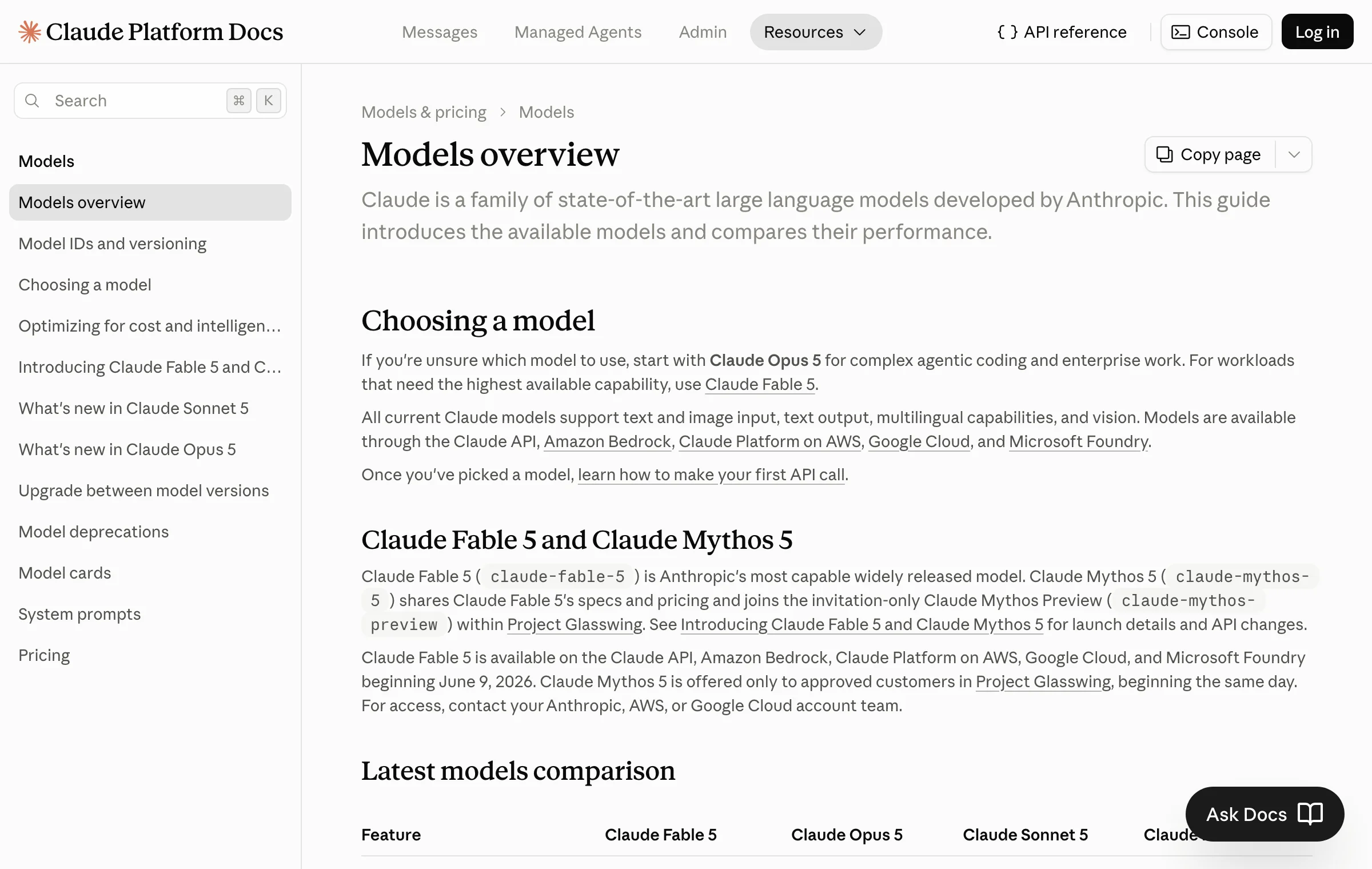
Task: Go to the API reference
Action: 1062,32
